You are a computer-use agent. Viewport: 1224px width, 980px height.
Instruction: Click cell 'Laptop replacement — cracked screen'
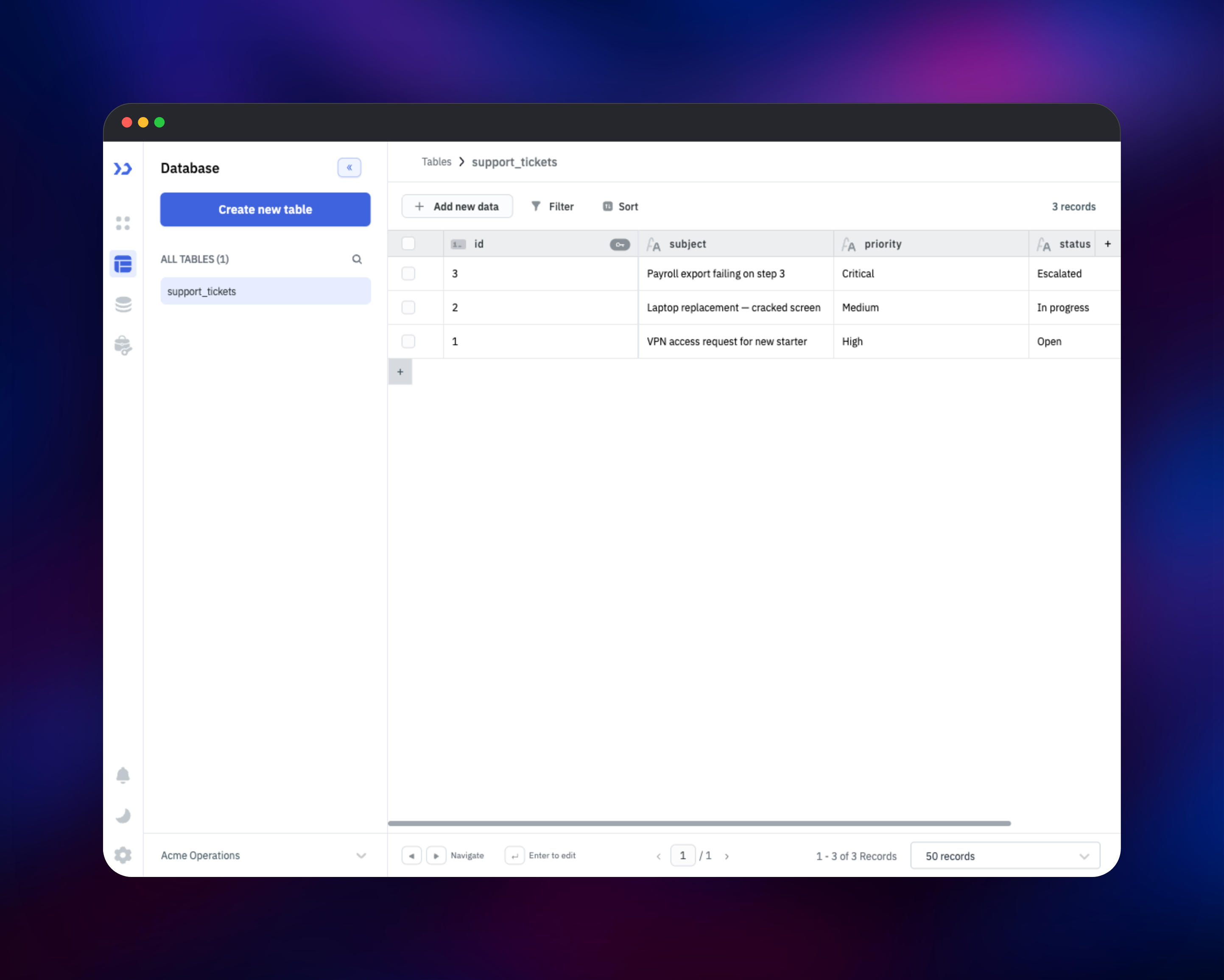coord(736,308)
